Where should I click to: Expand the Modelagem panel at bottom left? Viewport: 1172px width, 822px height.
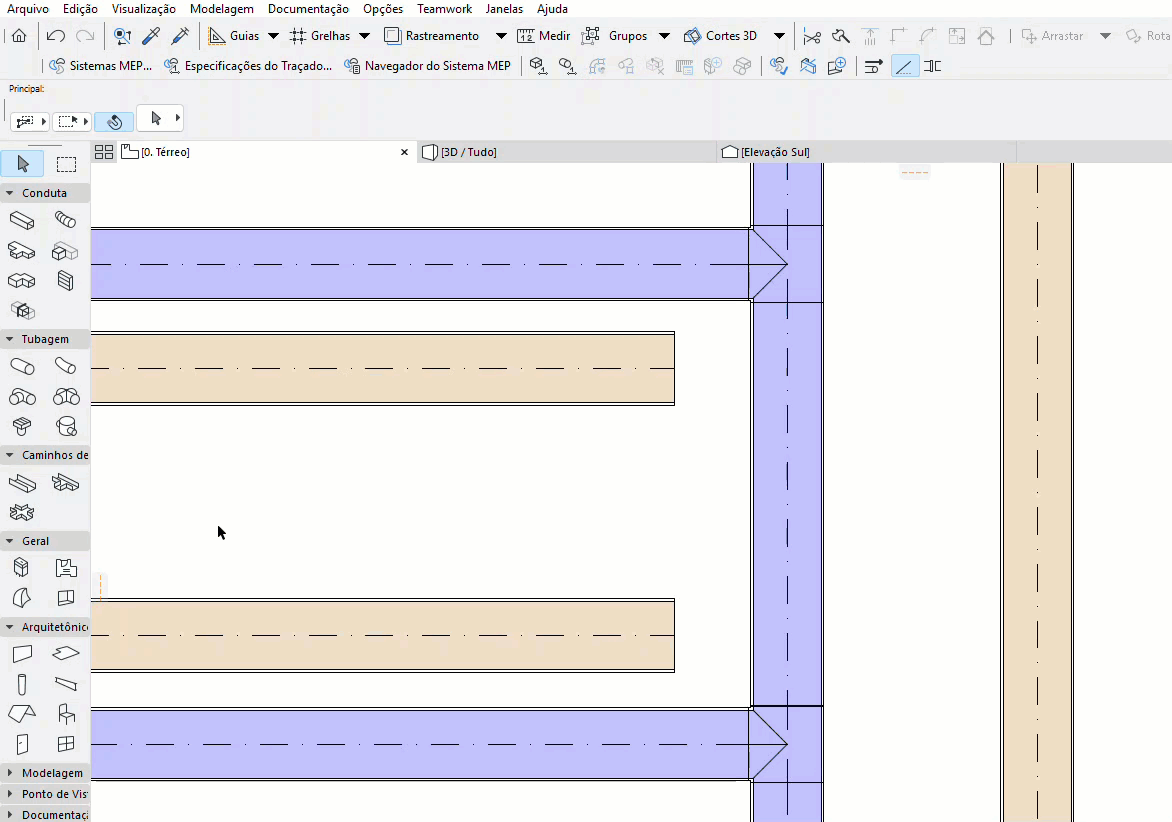(x=45, y=772)
